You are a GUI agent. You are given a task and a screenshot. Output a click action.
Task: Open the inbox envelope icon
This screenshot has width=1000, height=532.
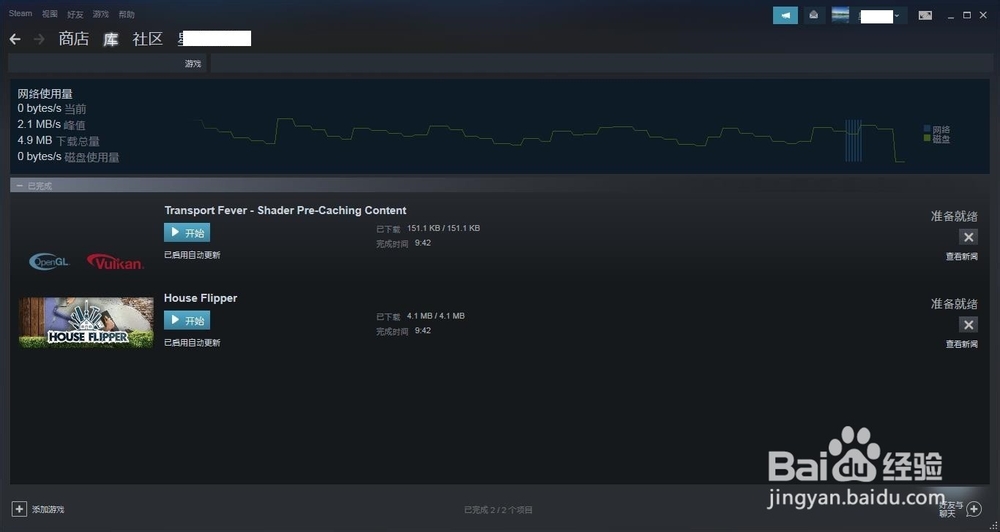coord(813,15)
